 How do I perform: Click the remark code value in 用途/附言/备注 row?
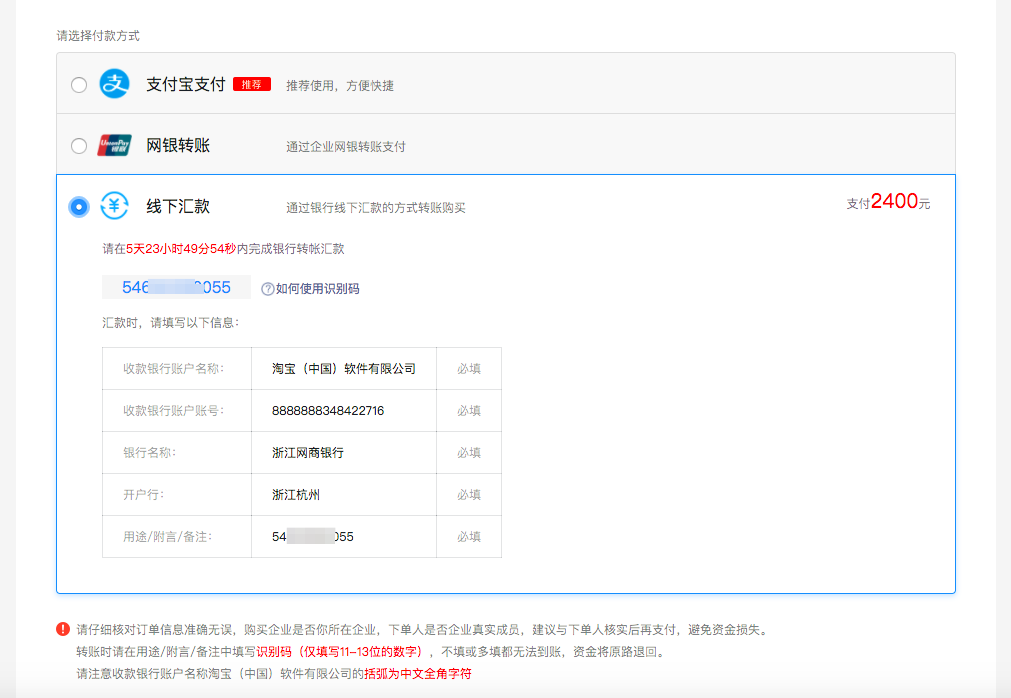(313, 536)
